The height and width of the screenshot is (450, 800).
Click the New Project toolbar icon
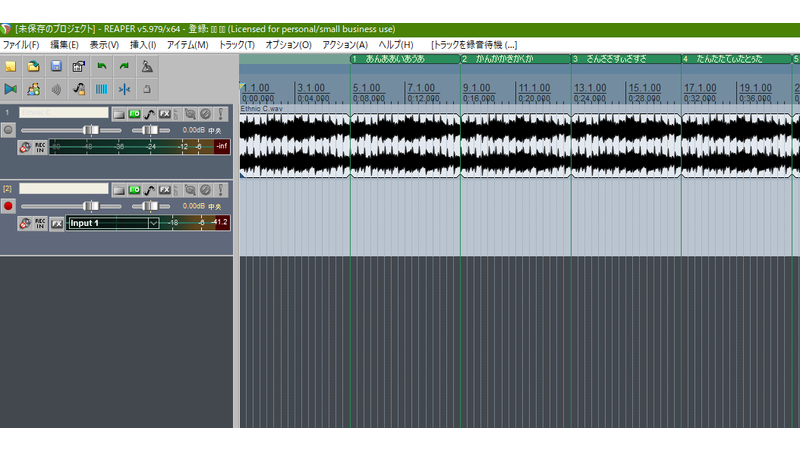(x=11, y=67)
